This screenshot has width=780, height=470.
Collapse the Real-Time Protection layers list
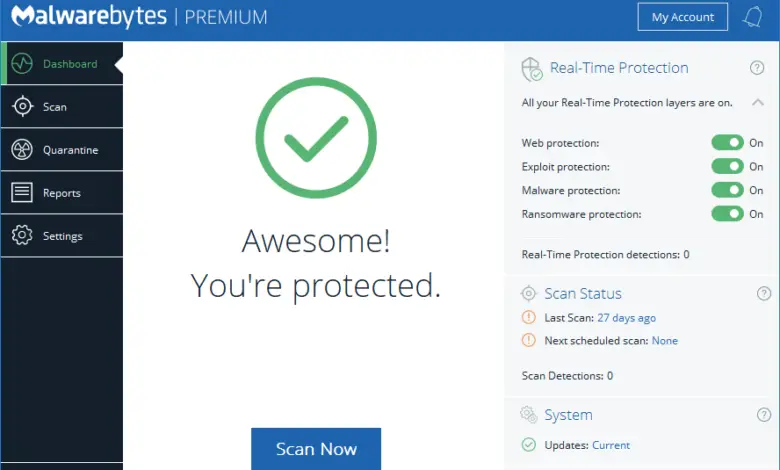click(x=757, y=102)
